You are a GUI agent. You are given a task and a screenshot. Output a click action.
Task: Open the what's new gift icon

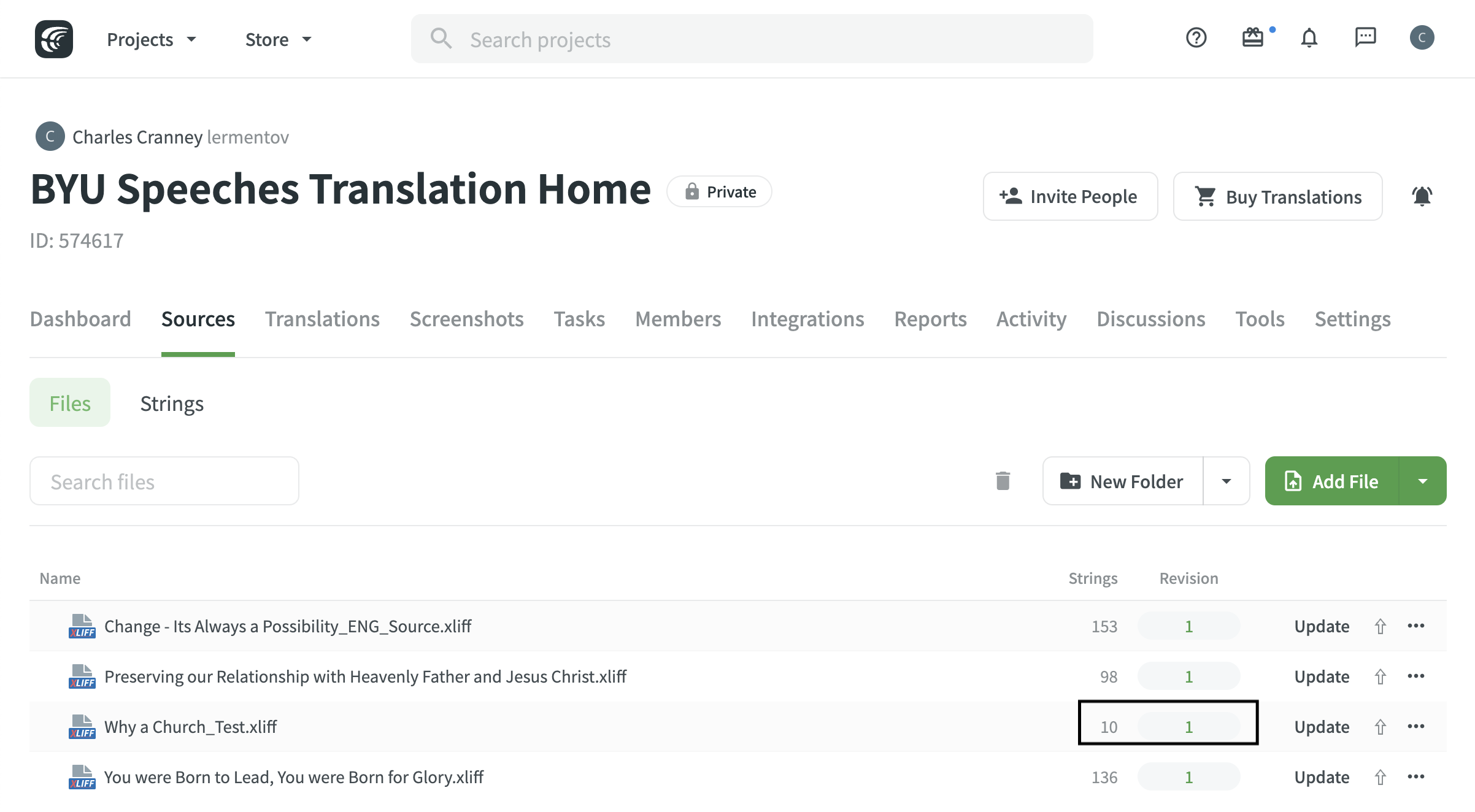[x=1252, y=38]
